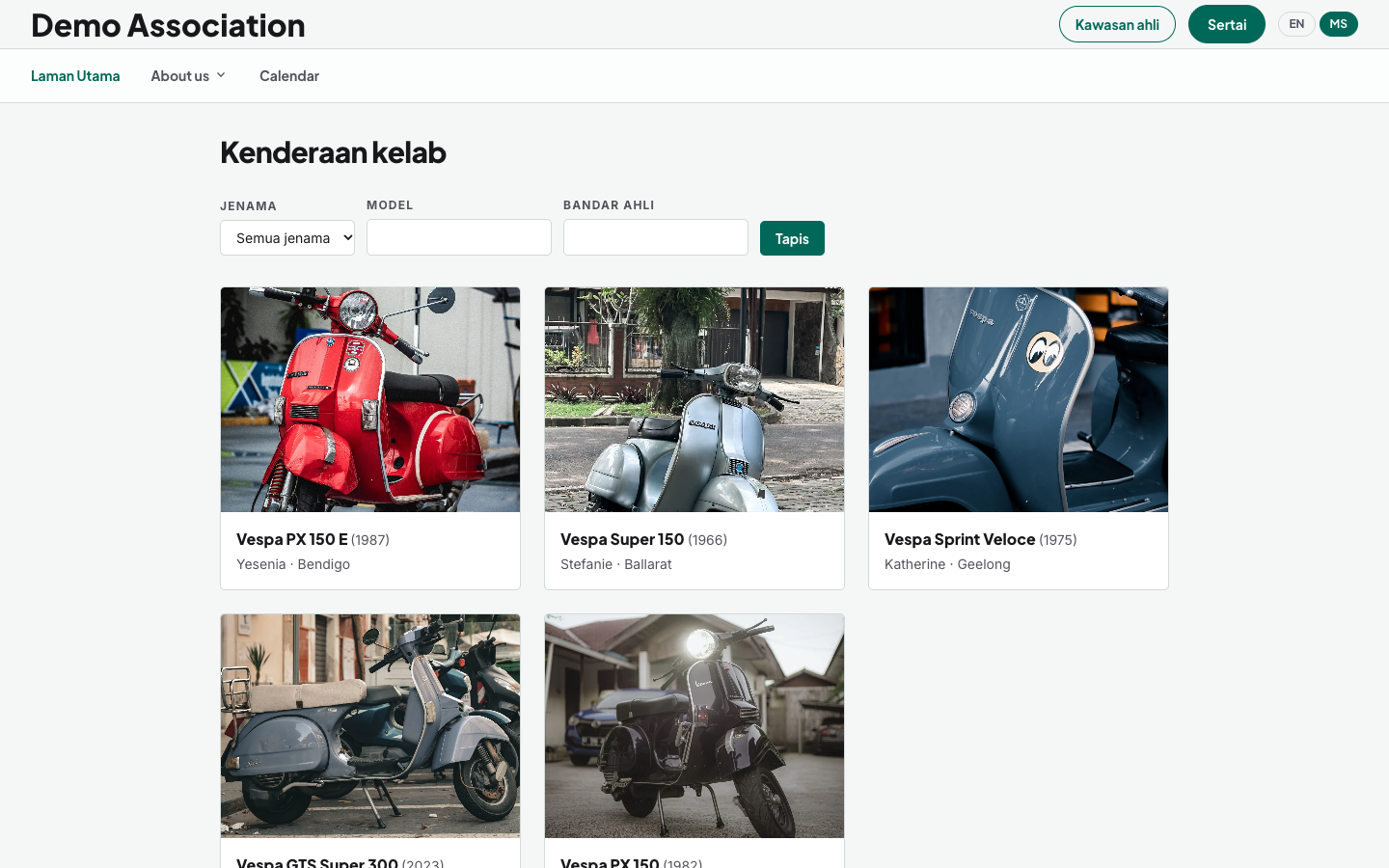The width and height of the screenshot is (1389, 868).
Task: Focus the Bandar Ahli text field
Action: pyautogui.click(x=656, y=237)
